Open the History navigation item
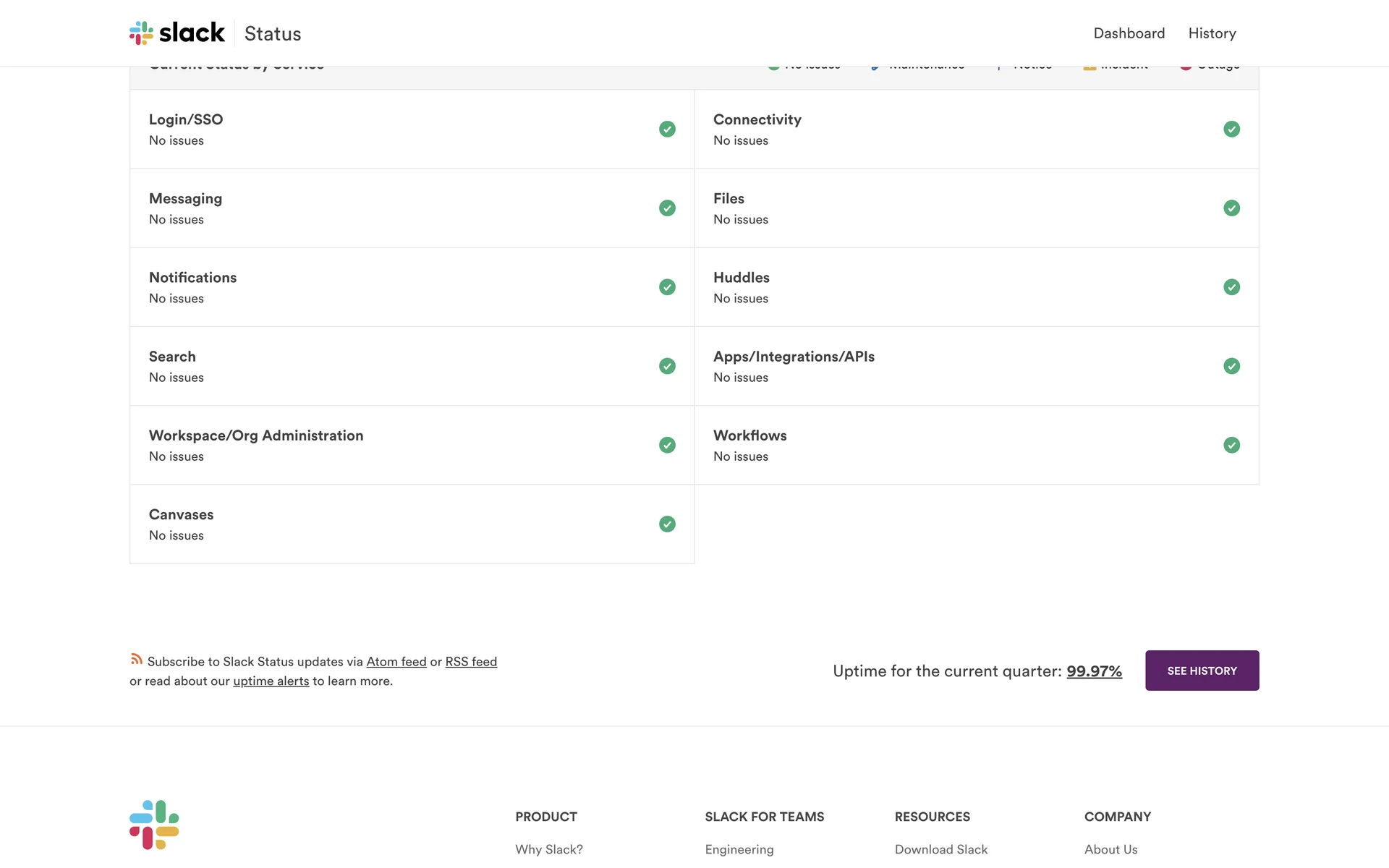1389x868 pixels. (1212, 33)
